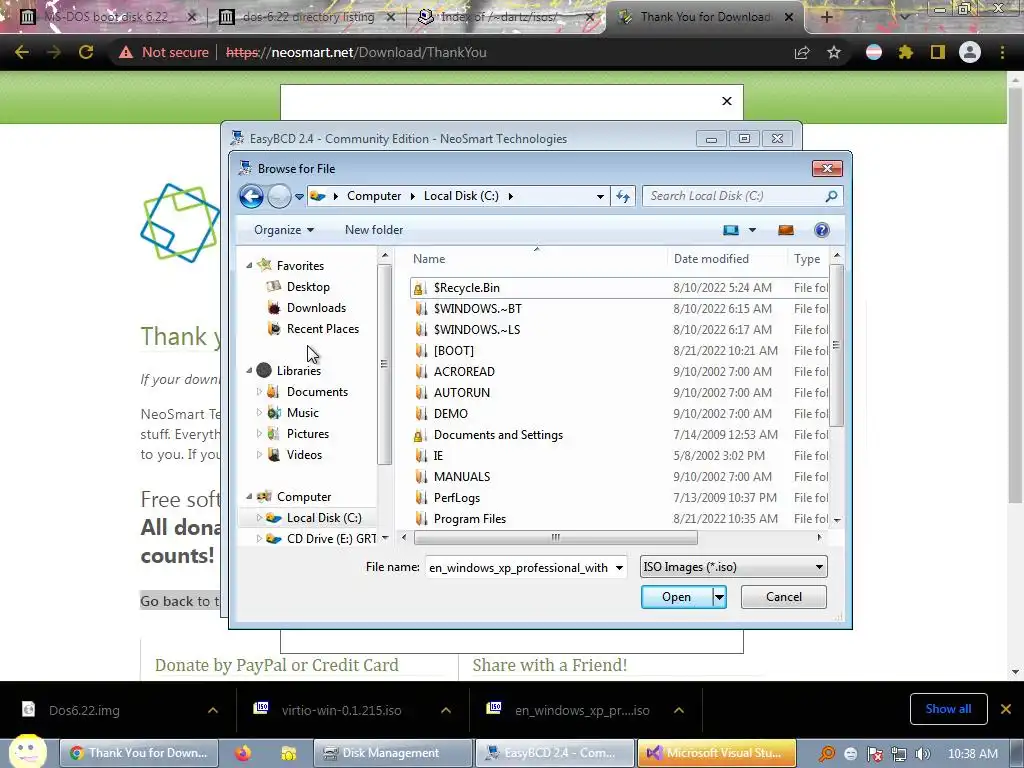
Task: Click New folder in toolbar
Action: tap(374, 230)
